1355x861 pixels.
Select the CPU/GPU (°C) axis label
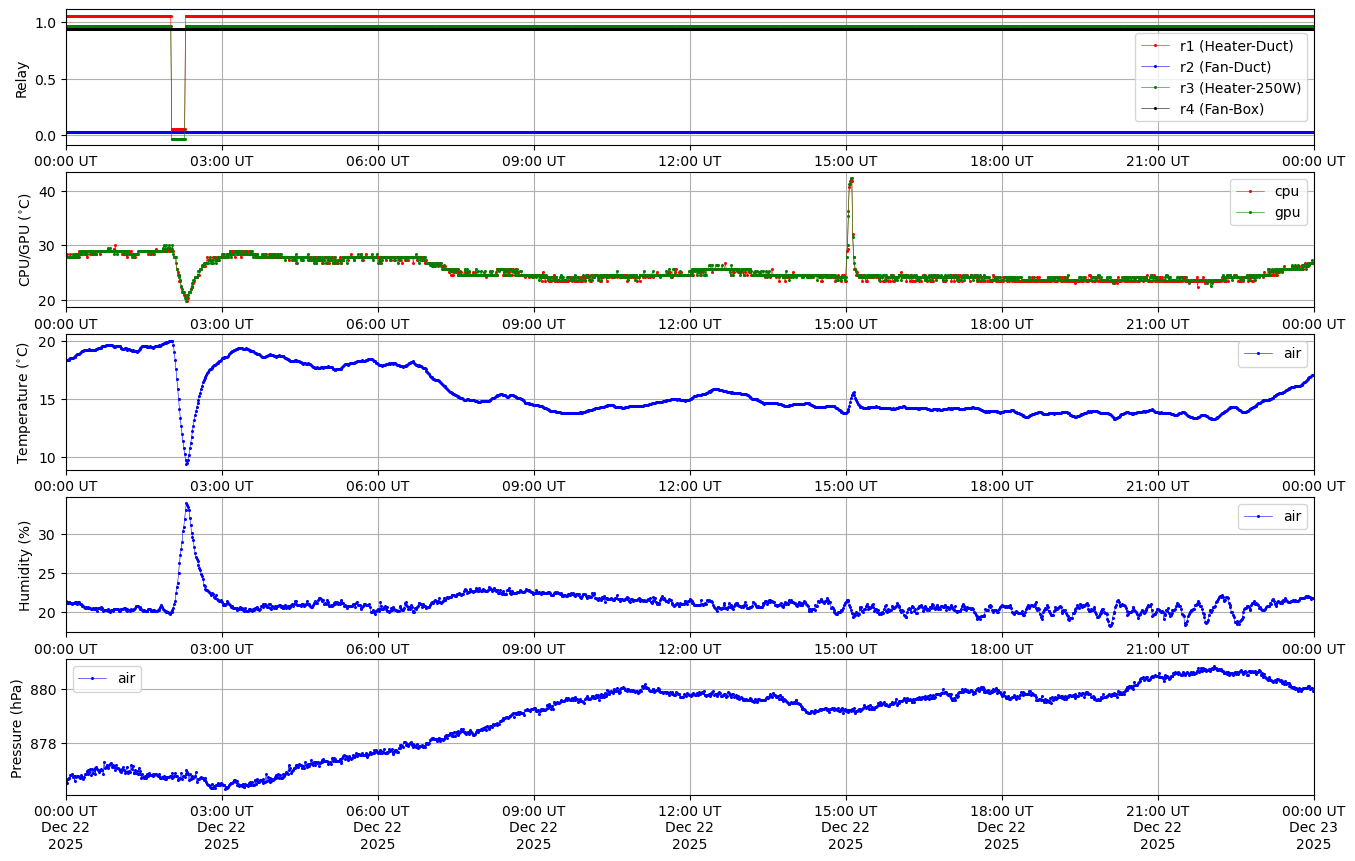click(x=25, y=240)
